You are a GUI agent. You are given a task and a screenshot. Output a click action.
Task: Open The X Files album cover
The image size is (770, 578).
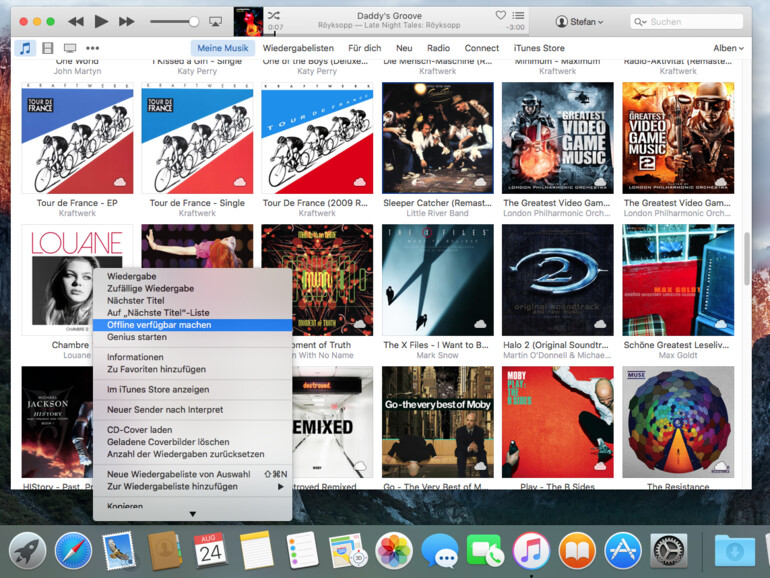pos(438,280)
